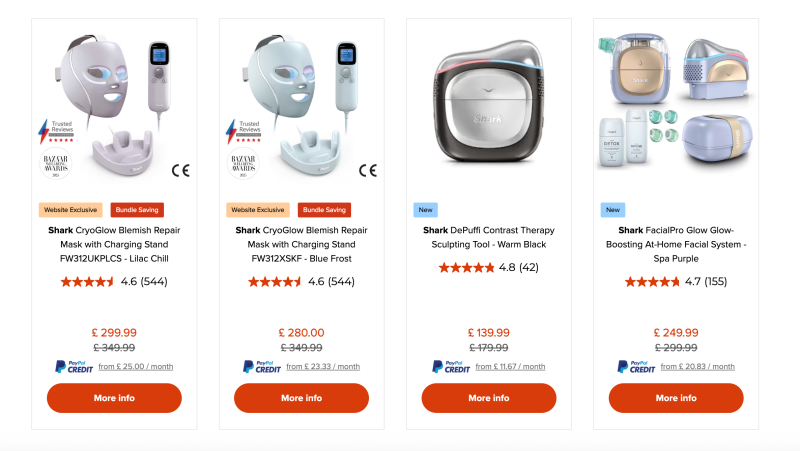The width and height of the screenshot is (800, 451).
Task: Click Bazaar Awards badge on Blue Frost image
Action: 243,164
